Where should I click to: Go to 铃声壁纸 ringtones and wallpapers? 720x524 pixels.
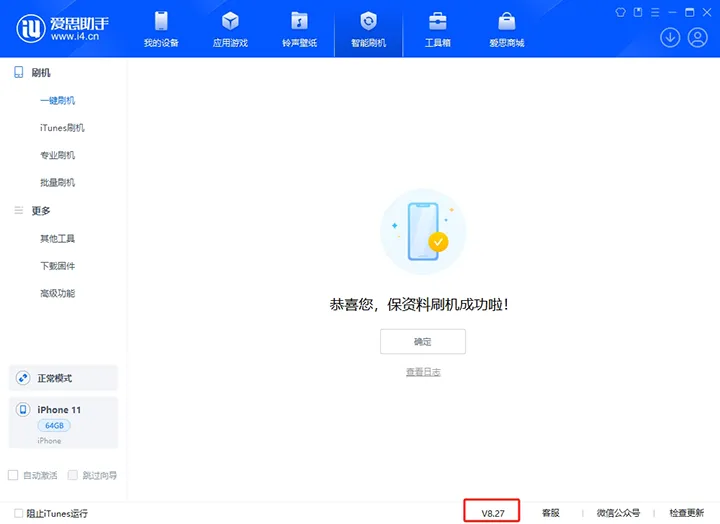(x=299, y=29)
